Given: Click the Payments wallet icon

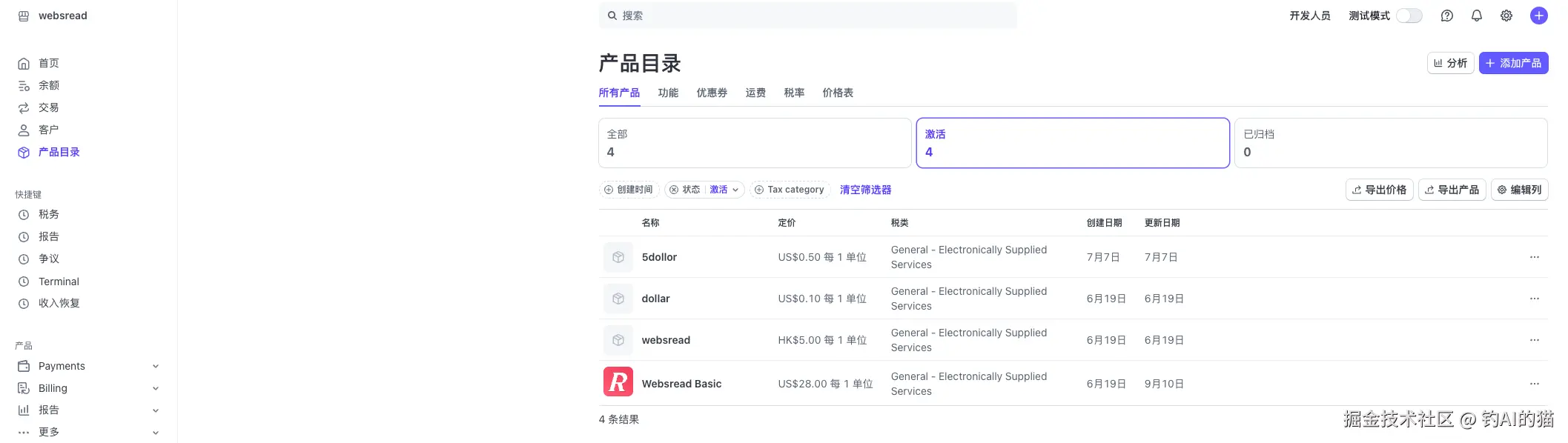Looking at the screenshot, I should pos(24,366).
